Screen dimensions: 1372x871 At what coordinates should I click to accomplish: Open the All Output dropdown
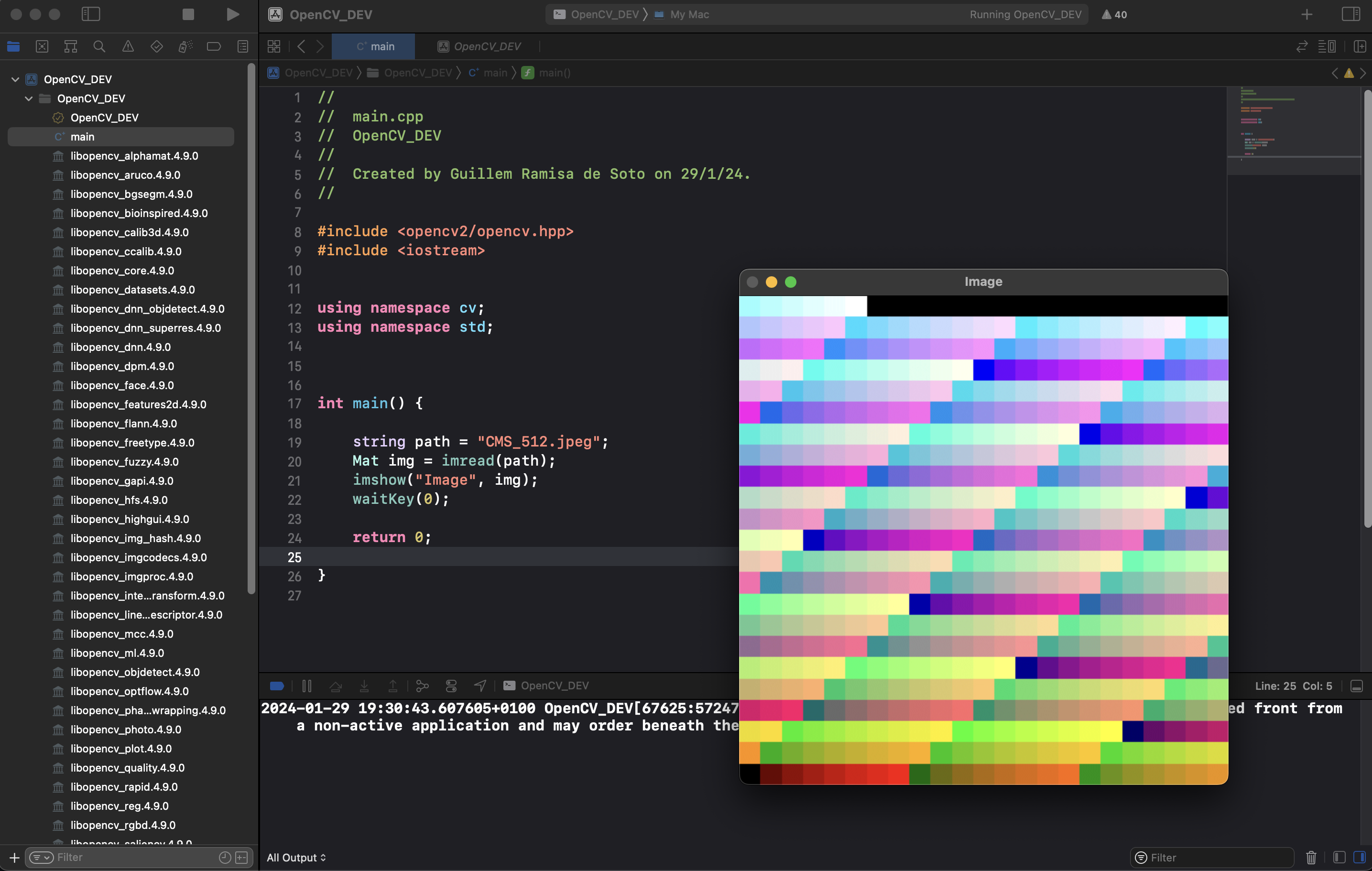296,857
